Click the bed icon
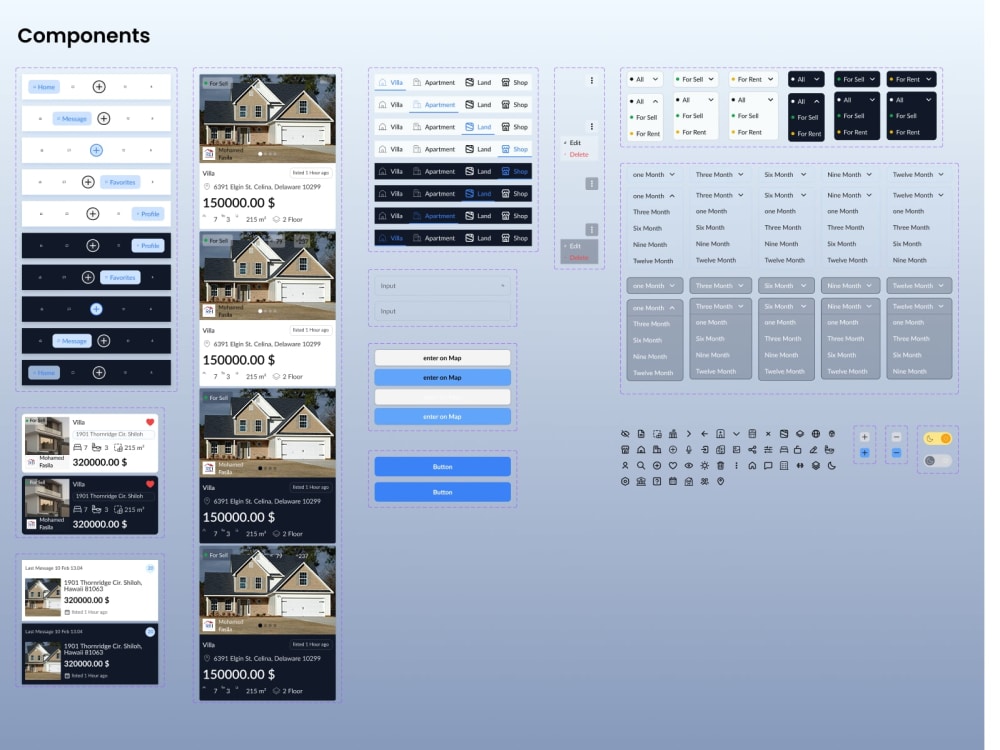The width and height of the screenshot is (1000, 750). pyautogui.click(x=784, y=450)
